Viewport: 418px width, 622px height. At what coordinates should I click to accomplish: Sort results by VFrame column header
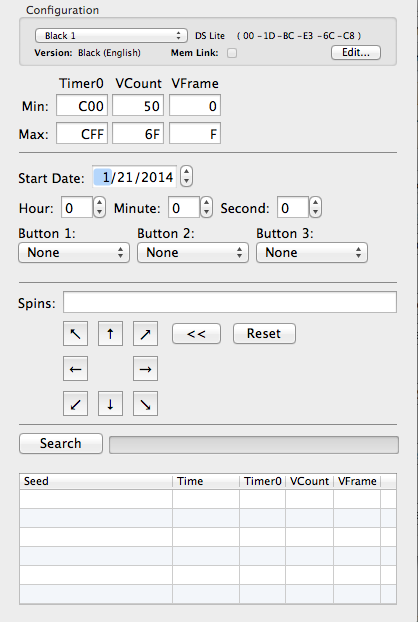pos(357,481)
